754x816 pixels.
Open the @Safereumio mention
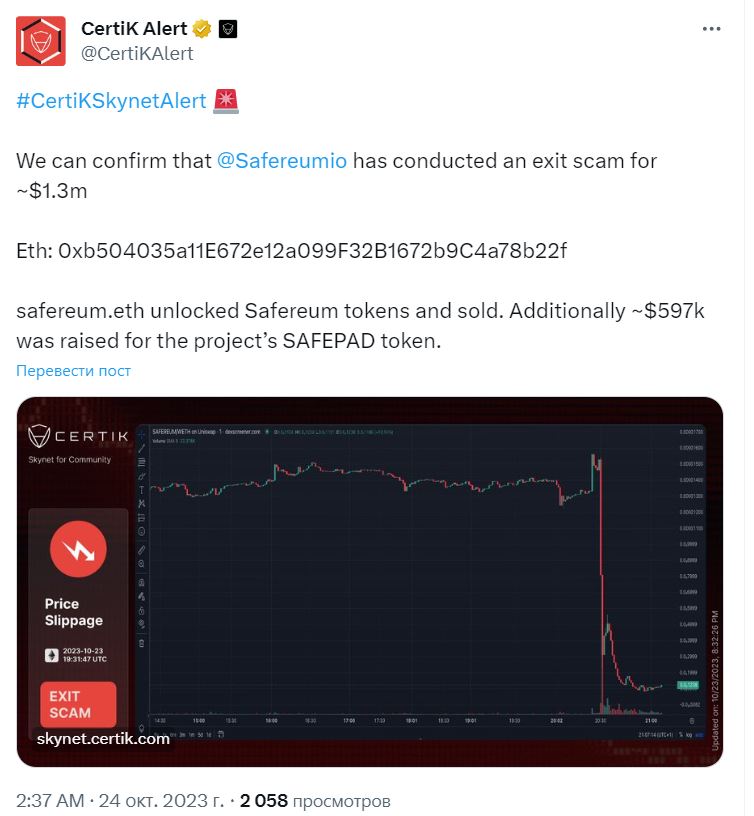tap(282, 161)
